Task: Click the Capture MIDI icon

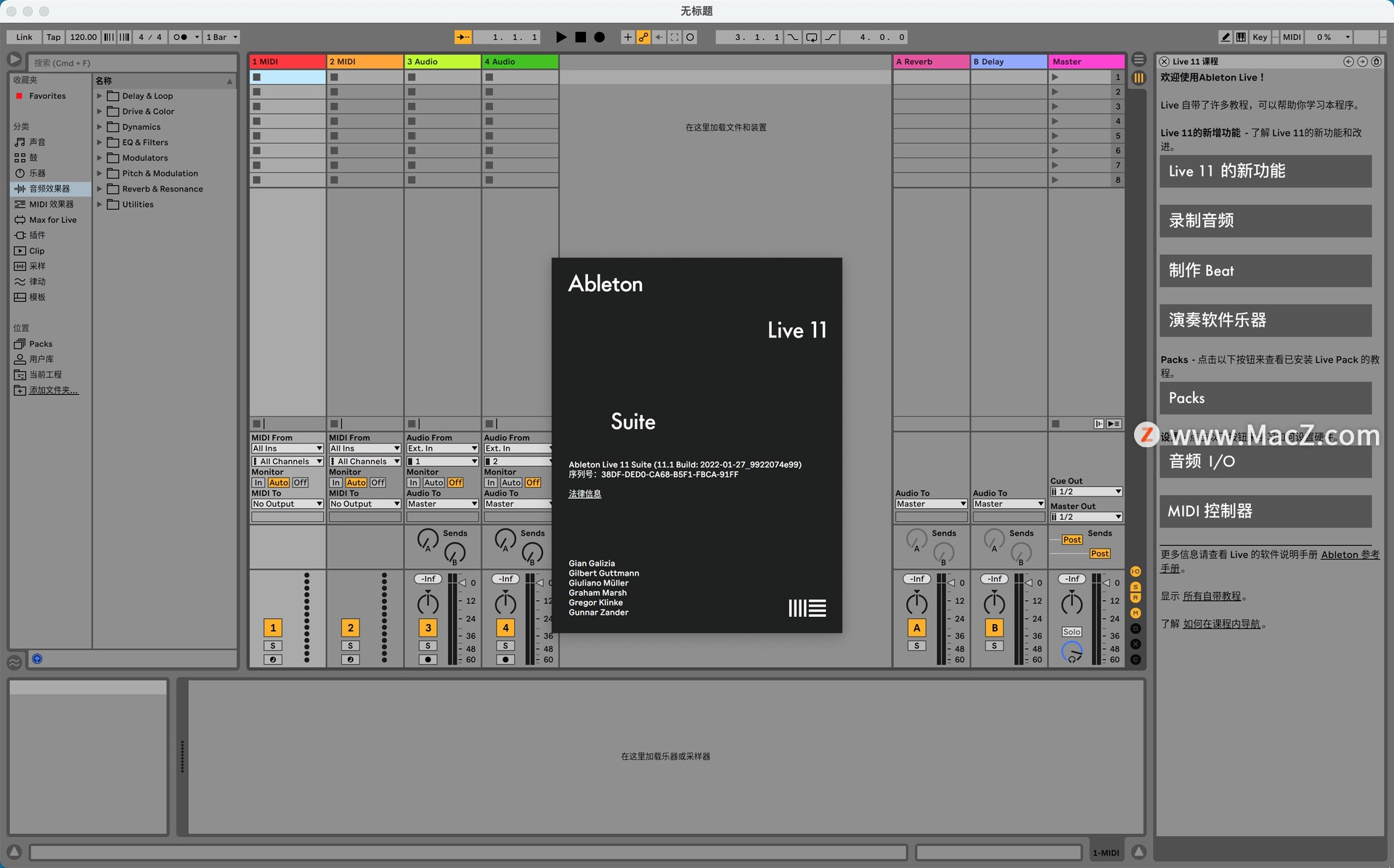Action: tap(674, 37)
